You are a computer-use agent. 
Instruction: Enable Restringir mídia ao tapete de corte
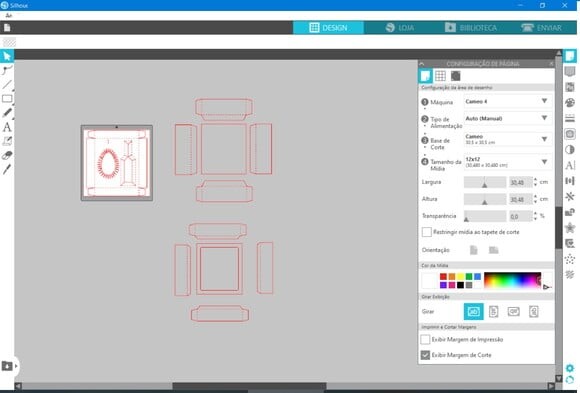coord(426,232)
